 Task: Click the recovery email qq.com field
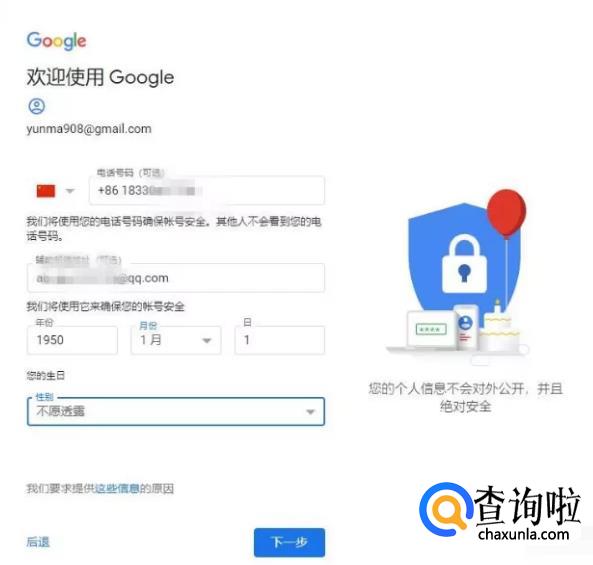point(176,278)
